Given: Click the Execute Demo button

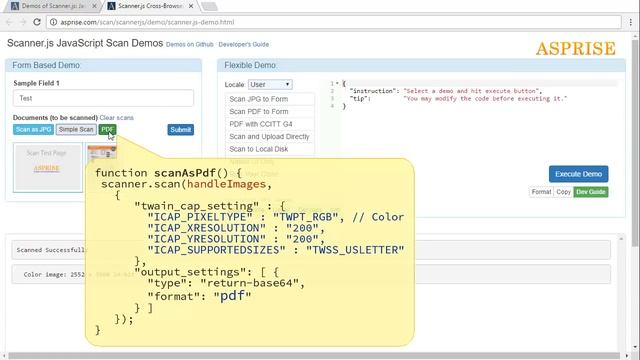Looking at the screenshot, I should click(578, 174).
